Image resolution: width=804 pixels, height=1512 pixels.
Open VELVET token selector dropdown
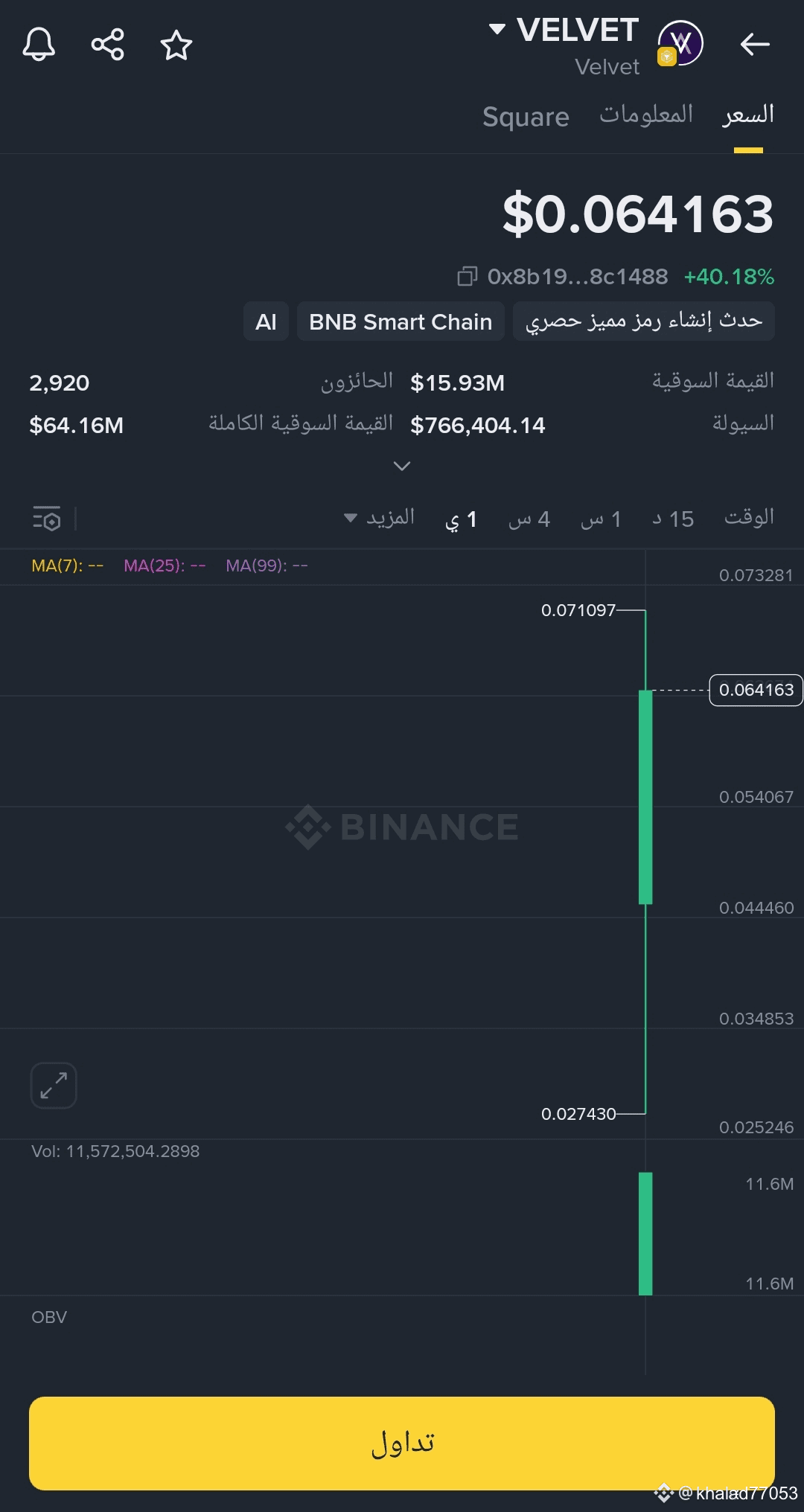click(497, 30)
